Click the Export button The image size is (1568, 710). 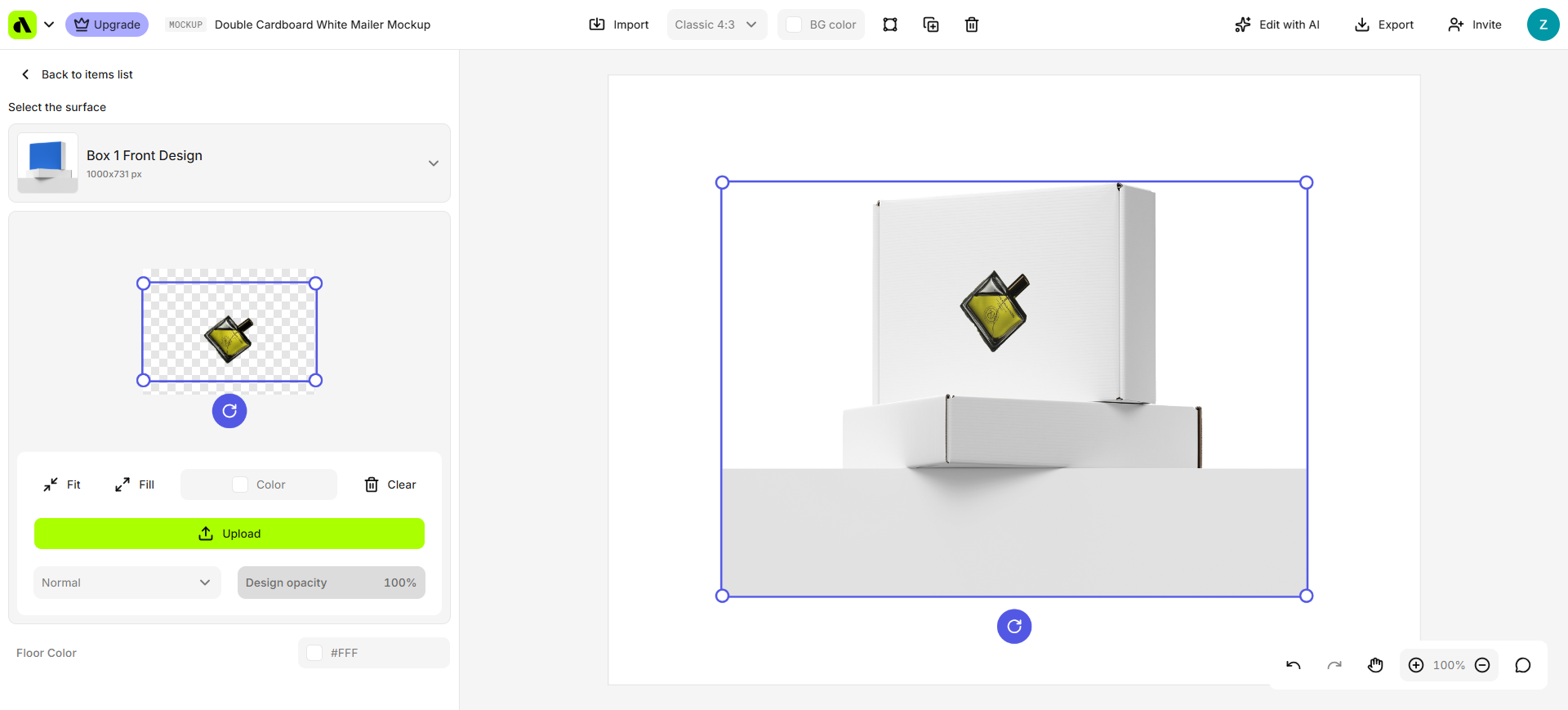[1384, 25]
